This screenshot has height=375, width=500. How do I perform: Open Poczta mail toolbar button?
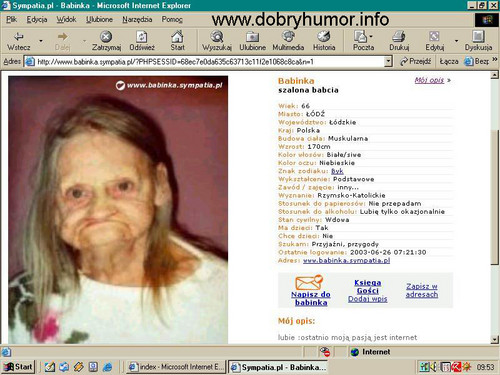tap(363, 41)
